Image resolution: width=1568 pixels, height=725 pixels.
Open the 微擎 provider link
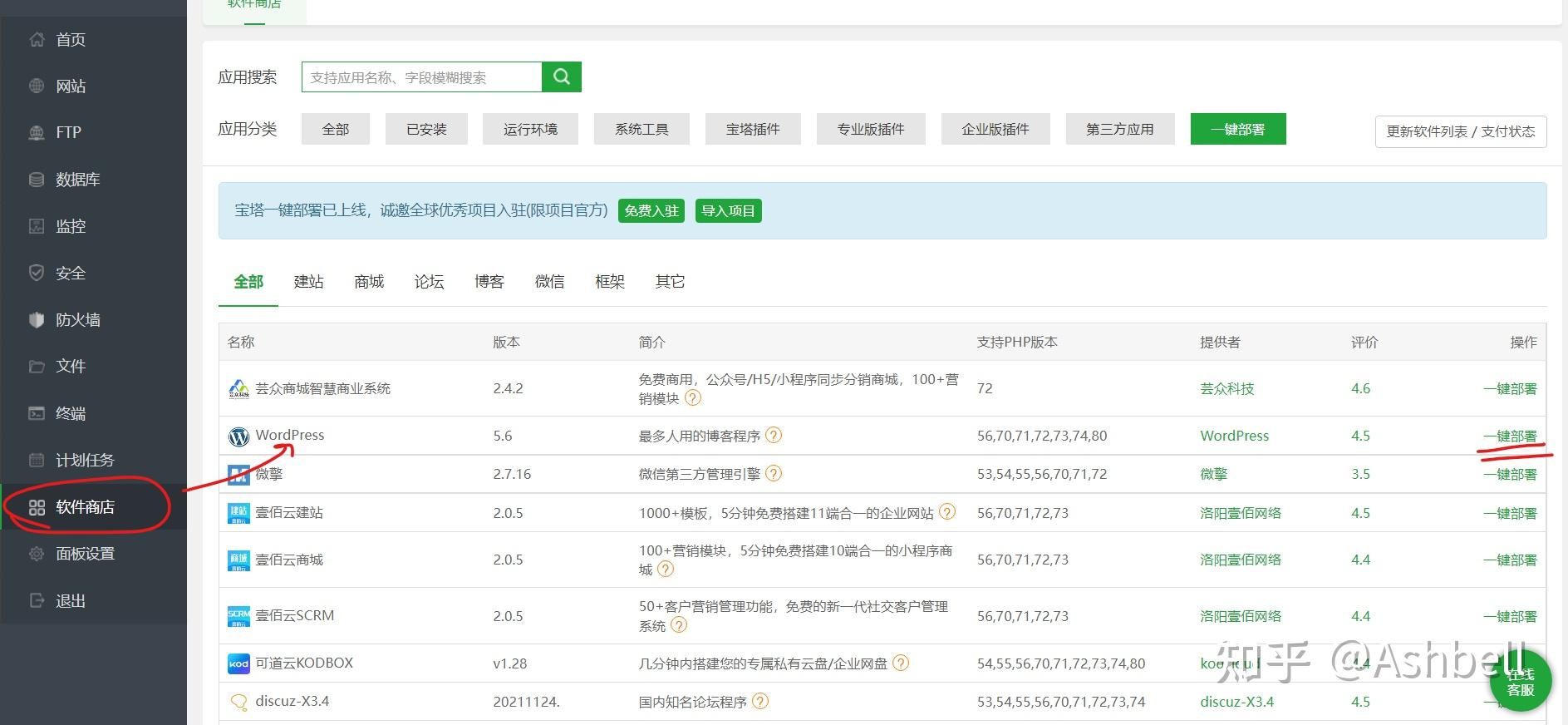click(x=1213, y=474)
